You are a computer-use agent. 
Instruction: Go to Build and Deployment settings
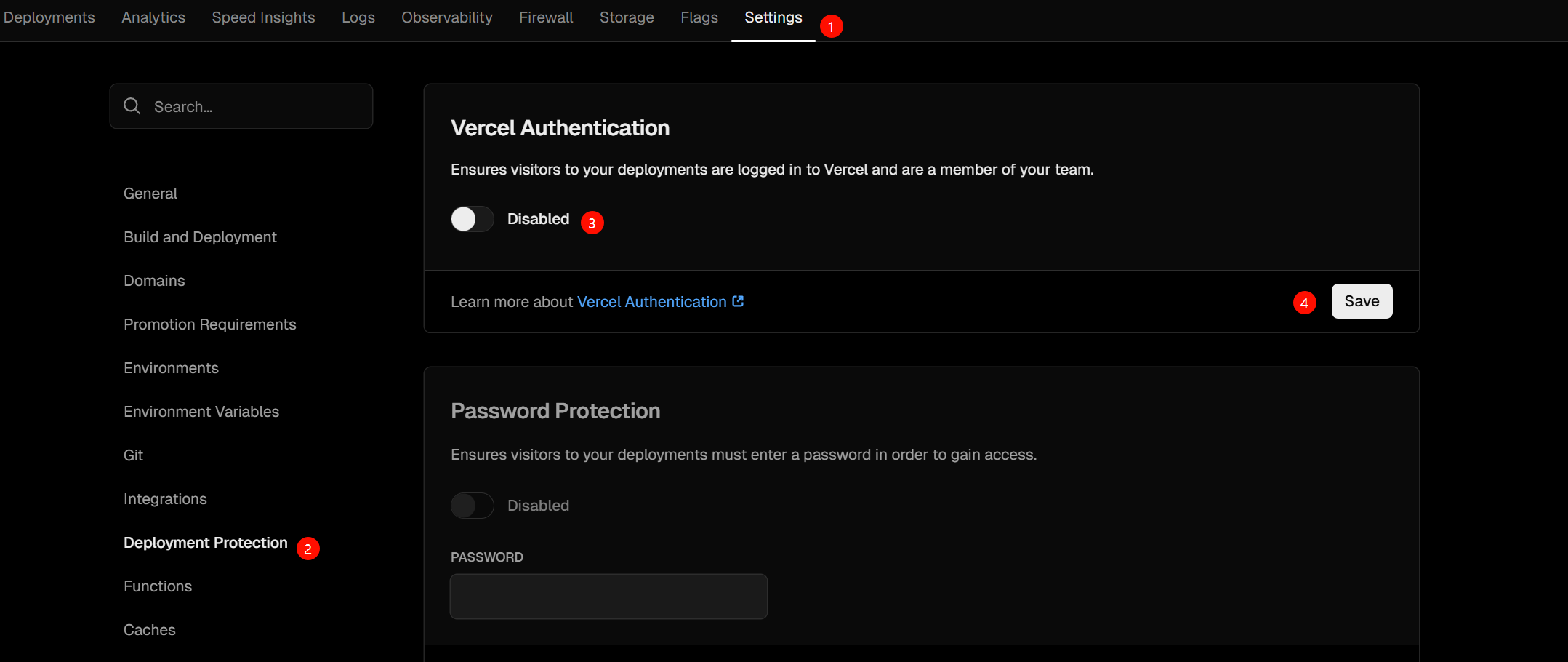point(200,237)
